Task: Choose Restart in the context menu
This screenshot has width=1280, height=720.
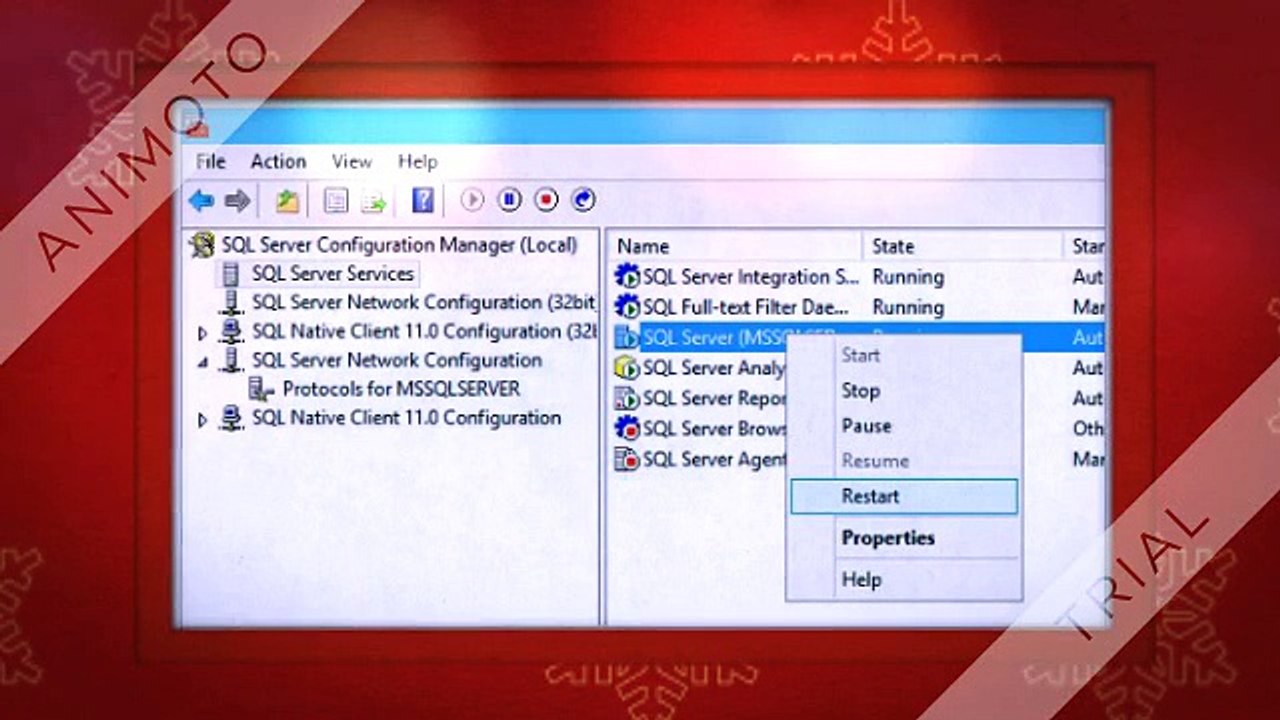Action: coord(904,496)
